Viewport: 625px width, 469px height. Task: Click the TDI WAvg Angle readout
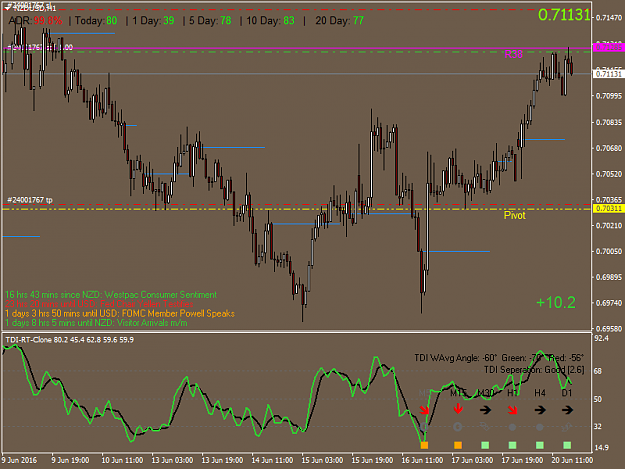499,358
